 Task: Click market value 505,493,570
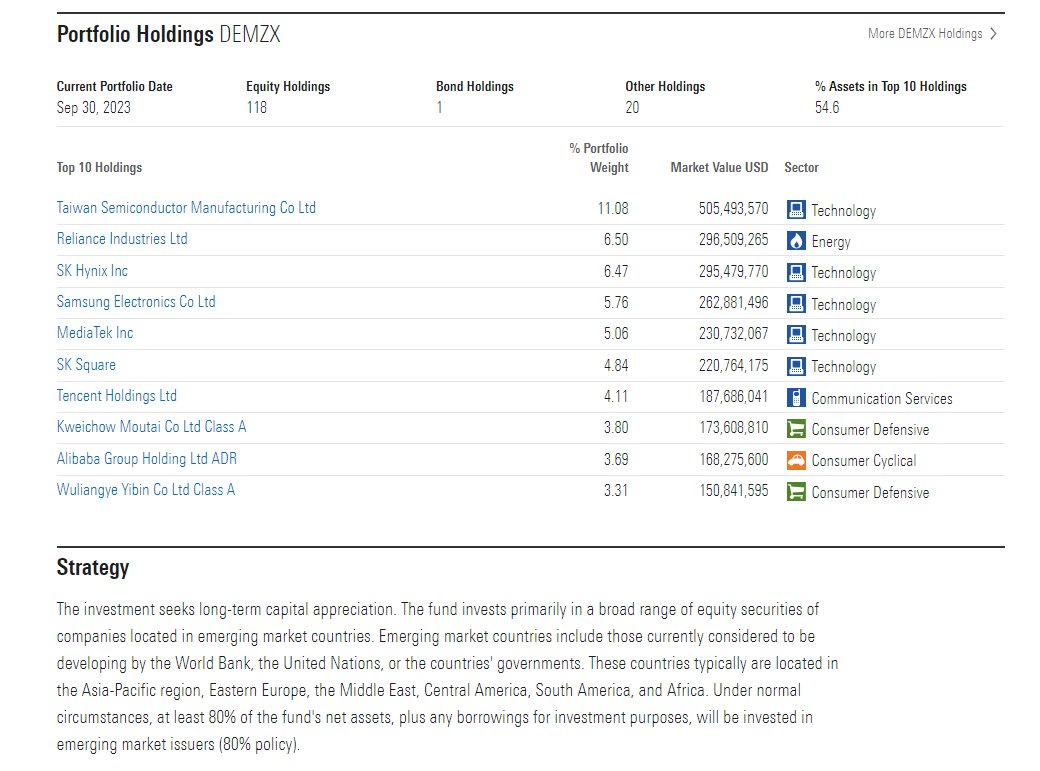tap(734, 208)
